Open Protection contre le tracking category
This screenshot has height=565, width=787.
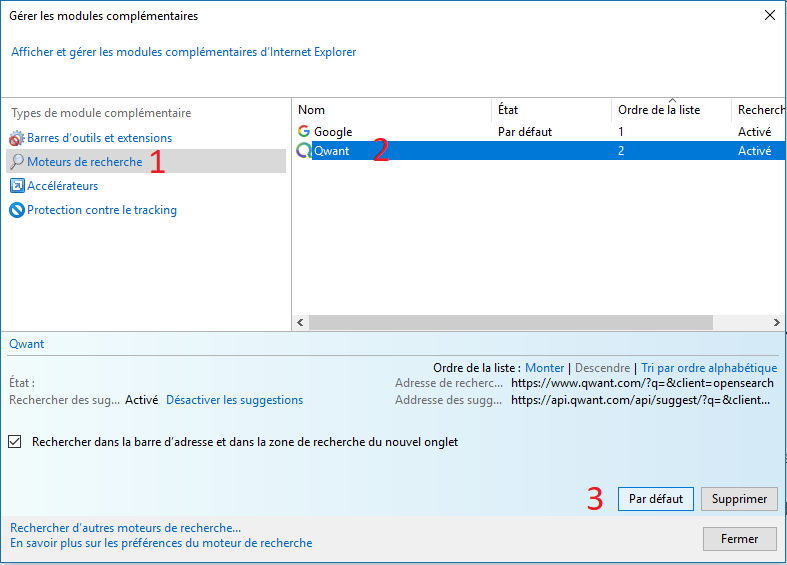pyautogui.click(x=101, y=210)
